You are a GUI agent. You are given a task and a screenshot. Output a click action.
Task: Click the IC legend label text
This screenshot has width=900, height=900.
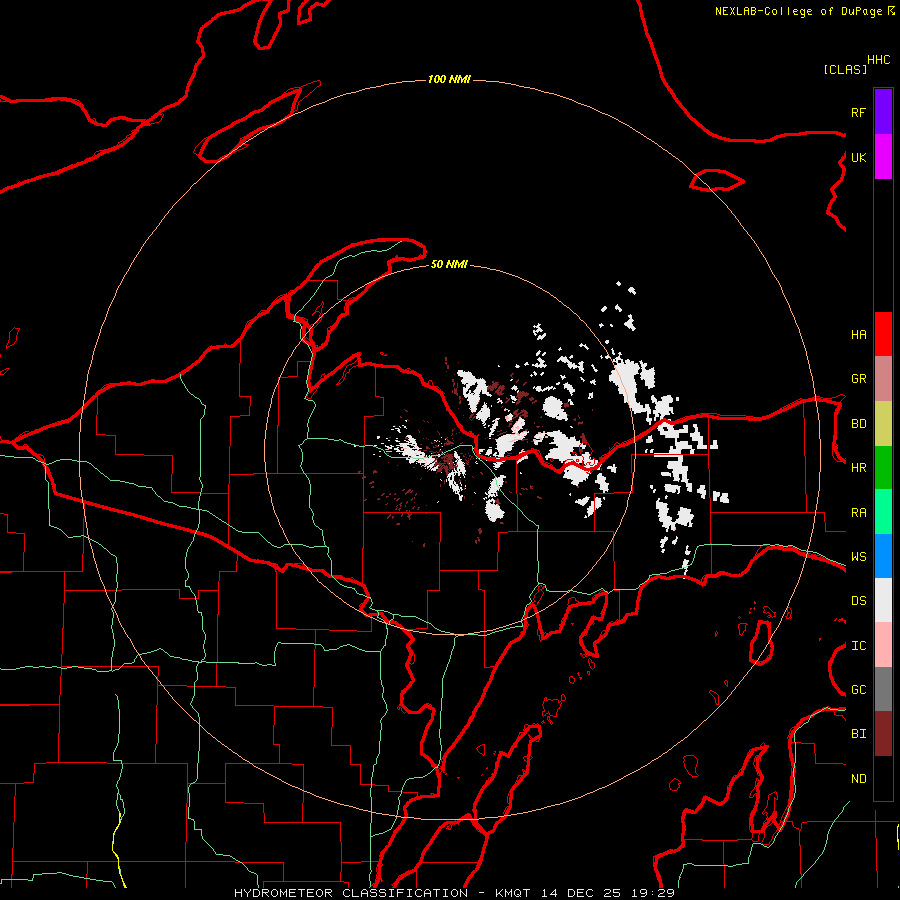[x=858, y=646]
